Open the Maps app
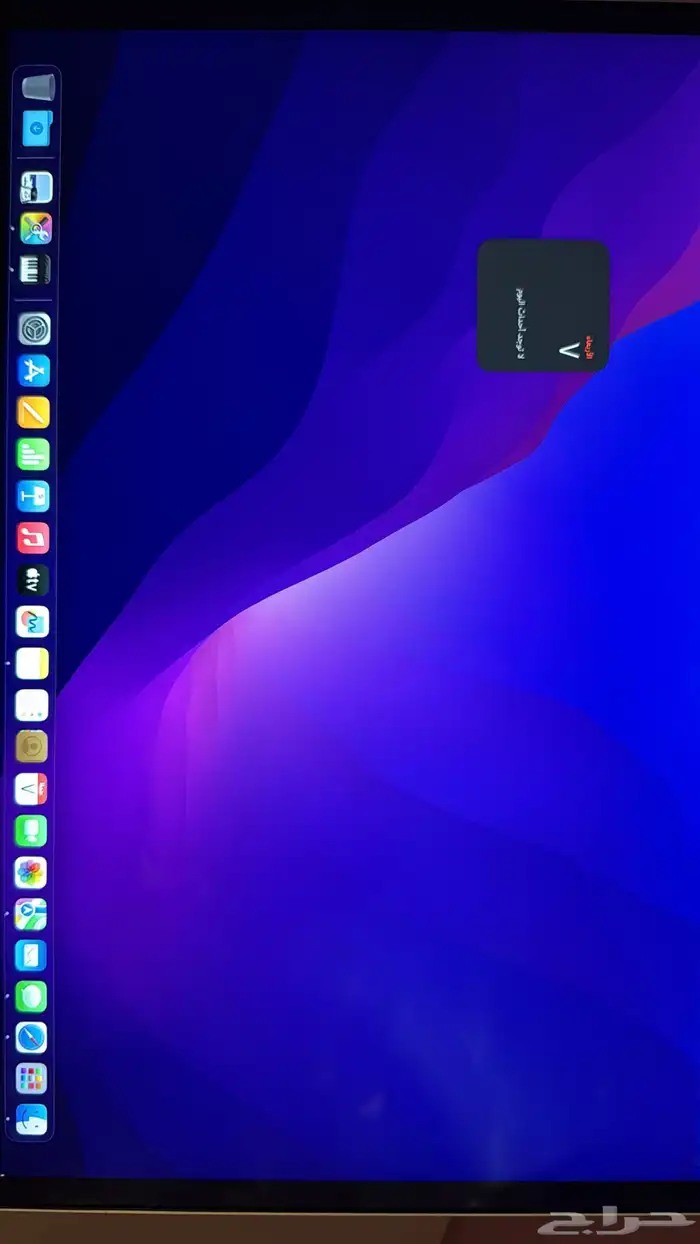The image size is (700, 1244). [x=31, y=914]
